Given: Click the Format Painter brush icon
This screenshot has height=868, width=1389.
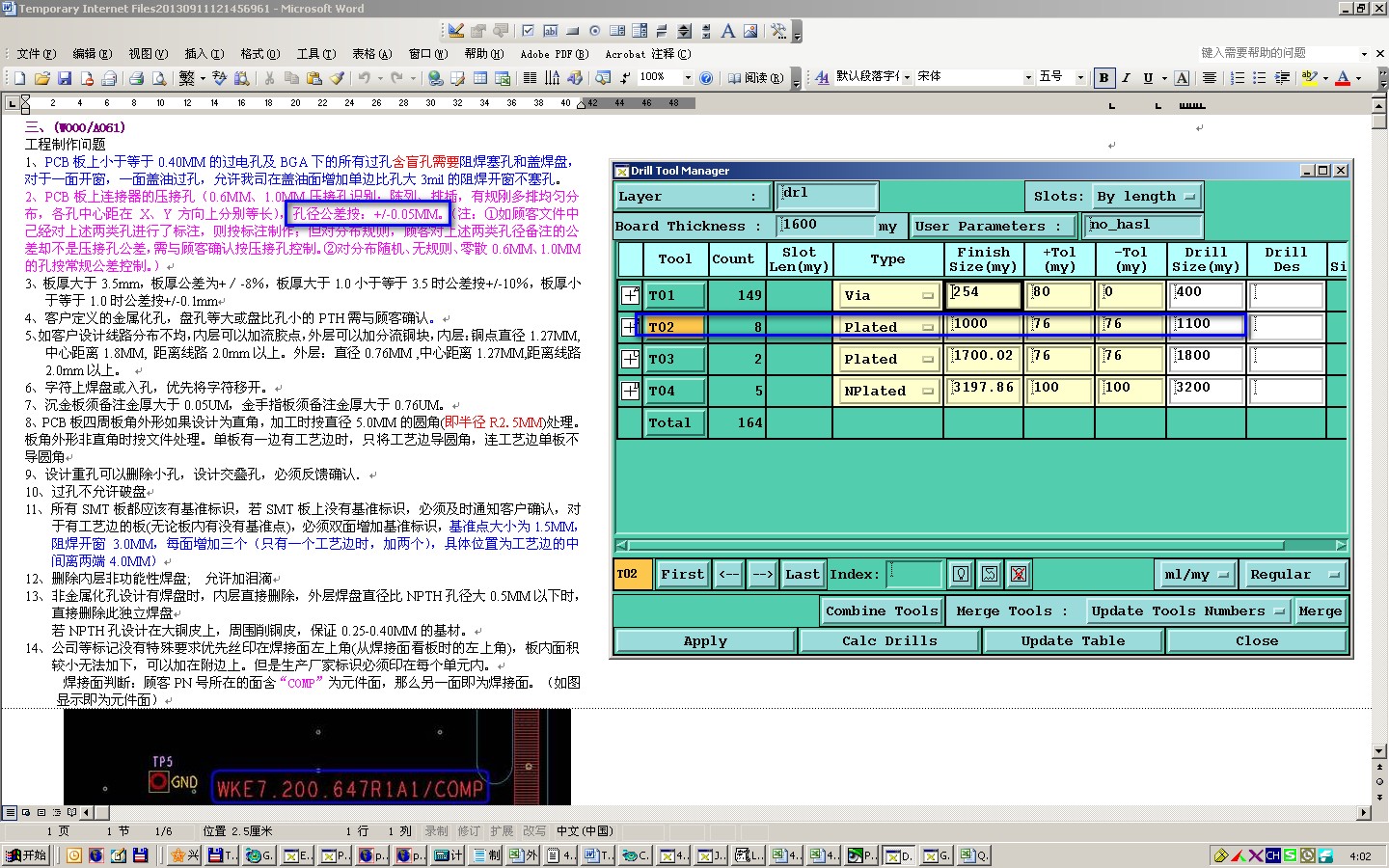Looking at the screenshot, I should pos(337,78).
